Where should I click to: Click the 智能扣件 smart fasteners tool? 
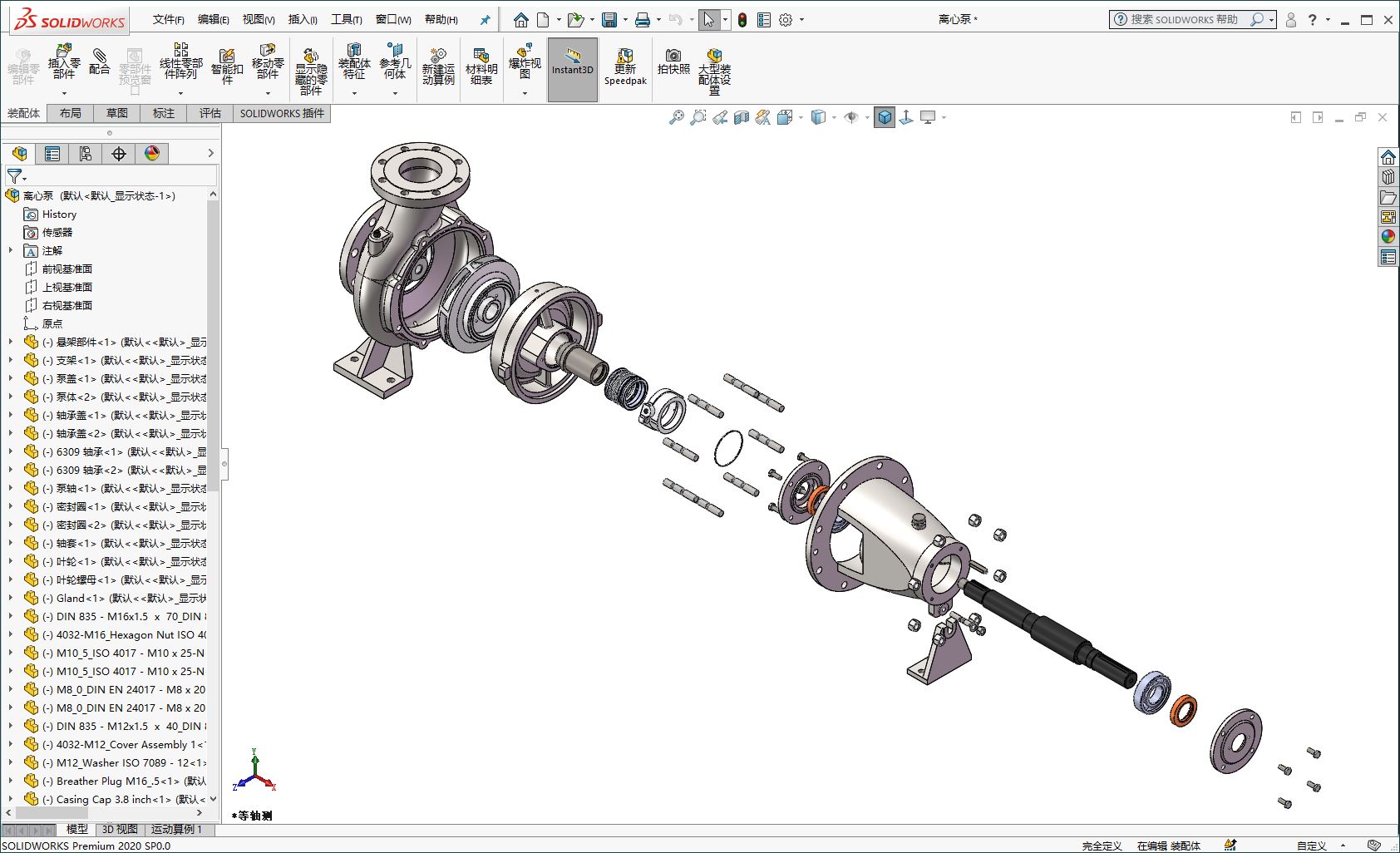[x=227, y=67]
